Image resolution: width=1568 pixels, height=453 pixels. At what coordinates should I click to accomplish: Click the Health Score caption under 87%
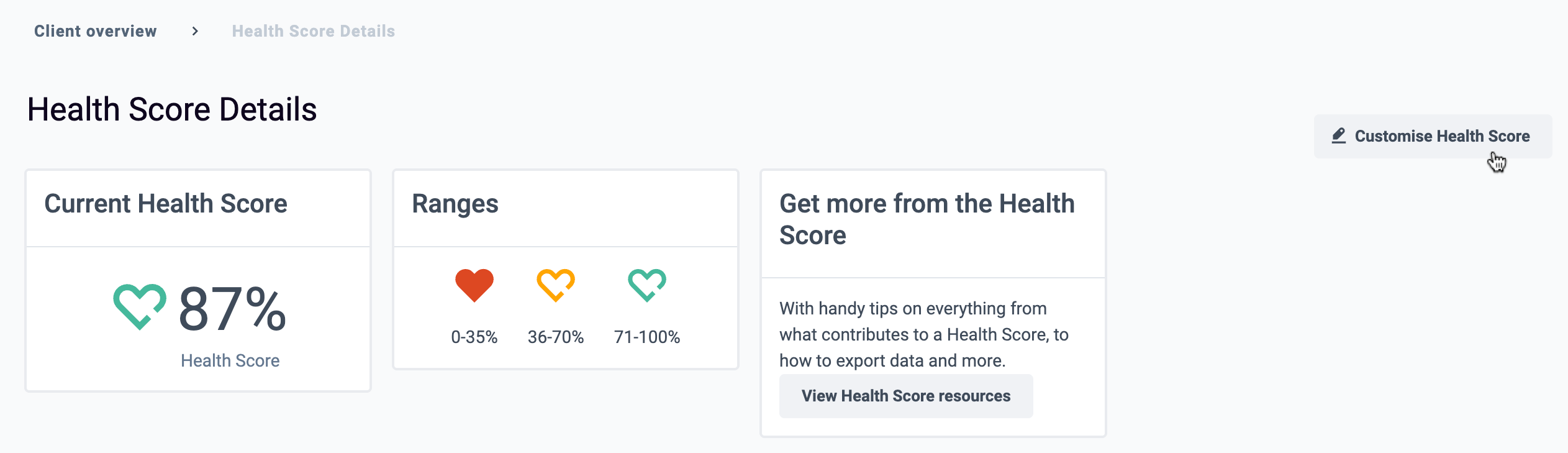(230, 360)
